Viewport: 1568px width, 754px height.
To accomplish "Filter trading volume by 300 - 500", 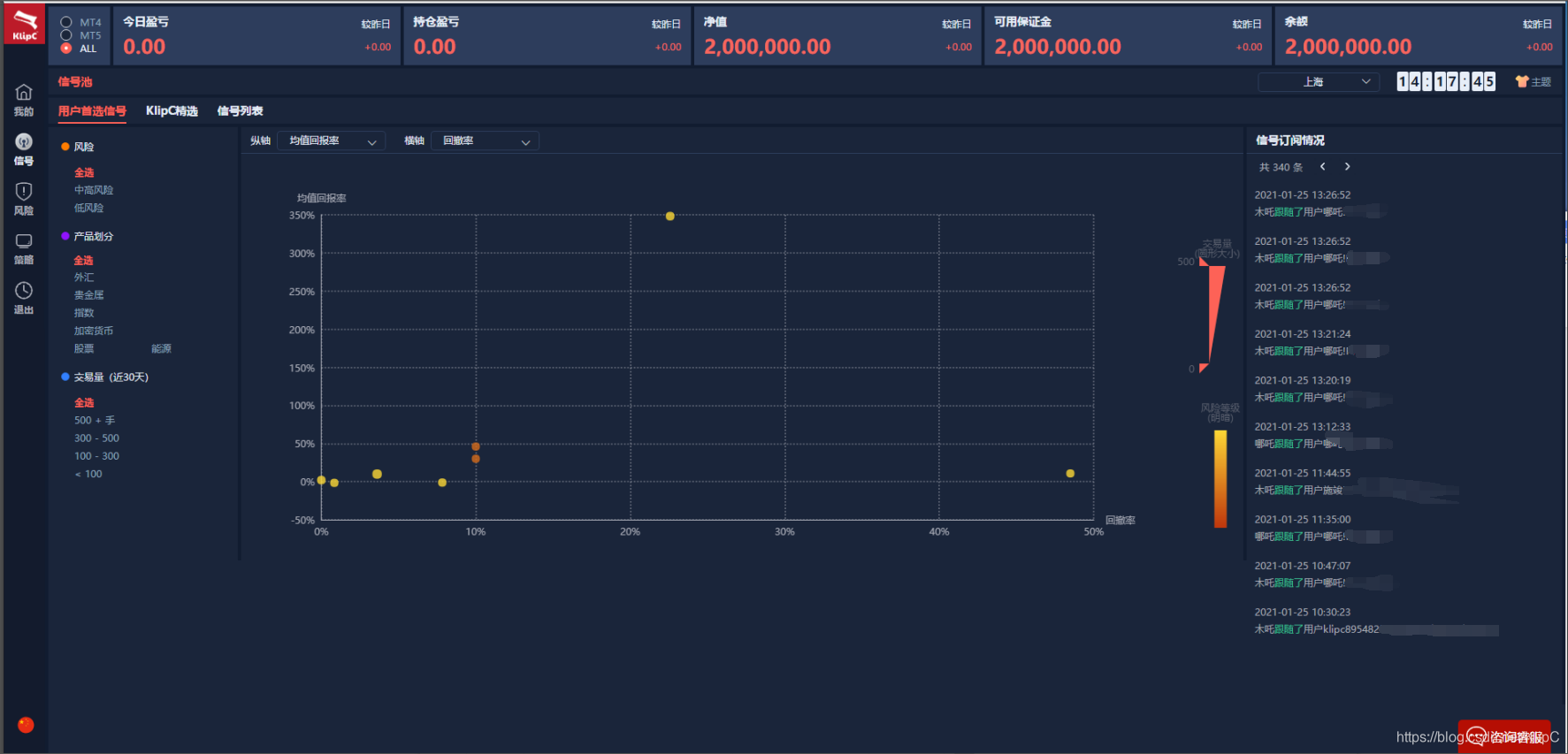I will 96,438.
